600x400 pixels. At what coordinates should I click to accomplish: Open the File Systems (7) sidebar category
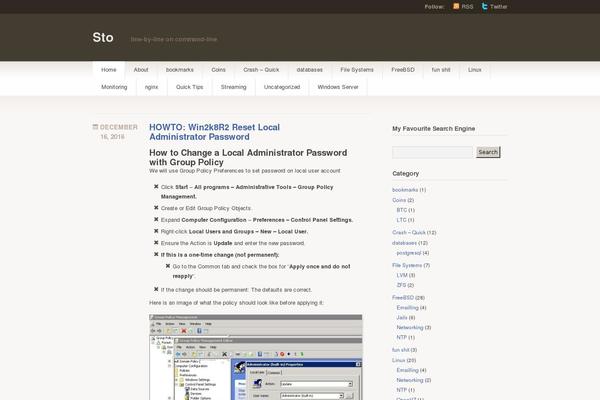pyautogui.click(x=407, y=265)
